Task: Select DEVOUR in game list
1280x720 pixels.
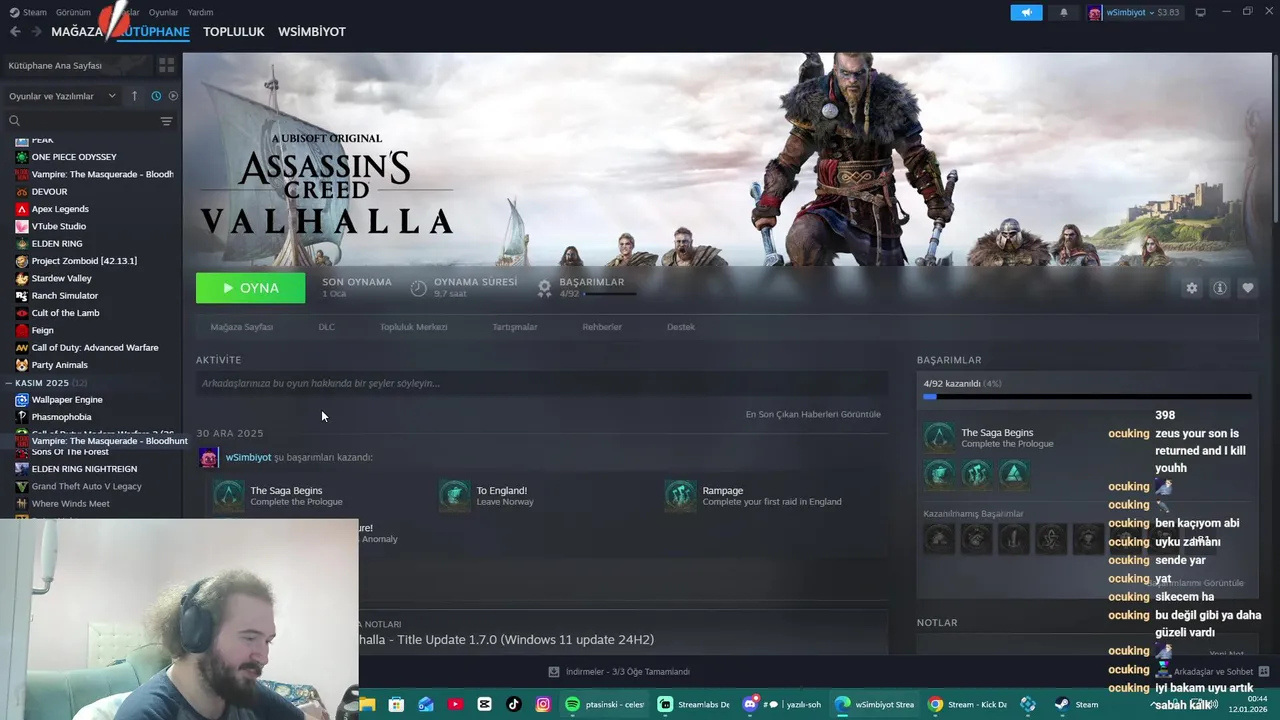Action: 49,192
